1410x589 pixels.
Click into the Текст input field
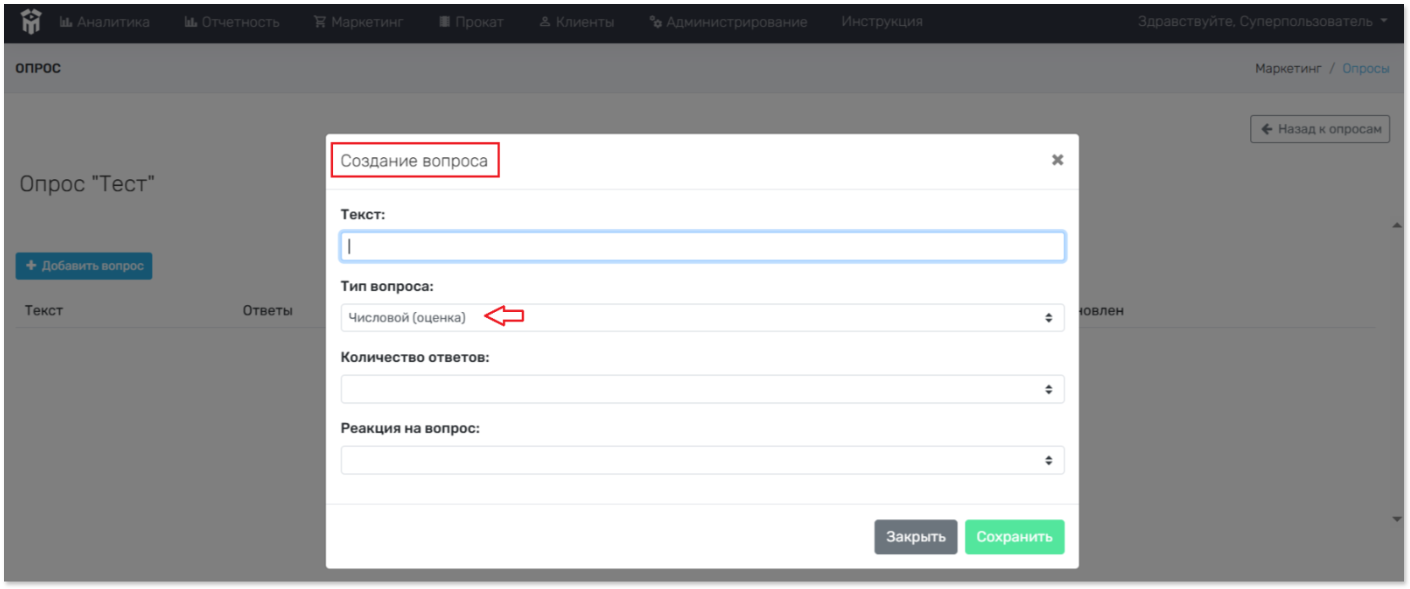tap(702, 247)
